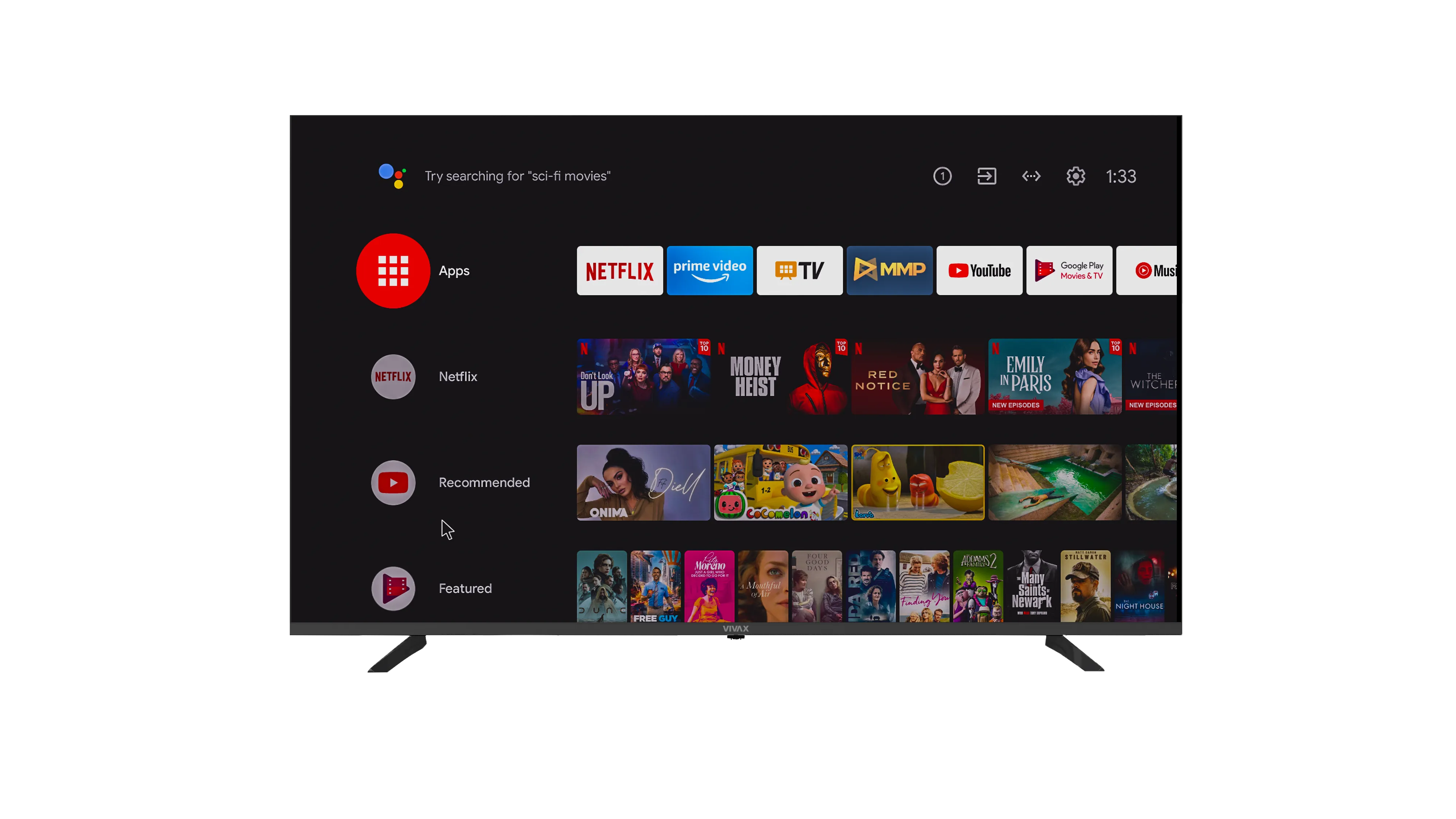Viewport: 1456px width, 819px height.
Task: Open the Finding You movie poster
Action: (x=924, y=586)
